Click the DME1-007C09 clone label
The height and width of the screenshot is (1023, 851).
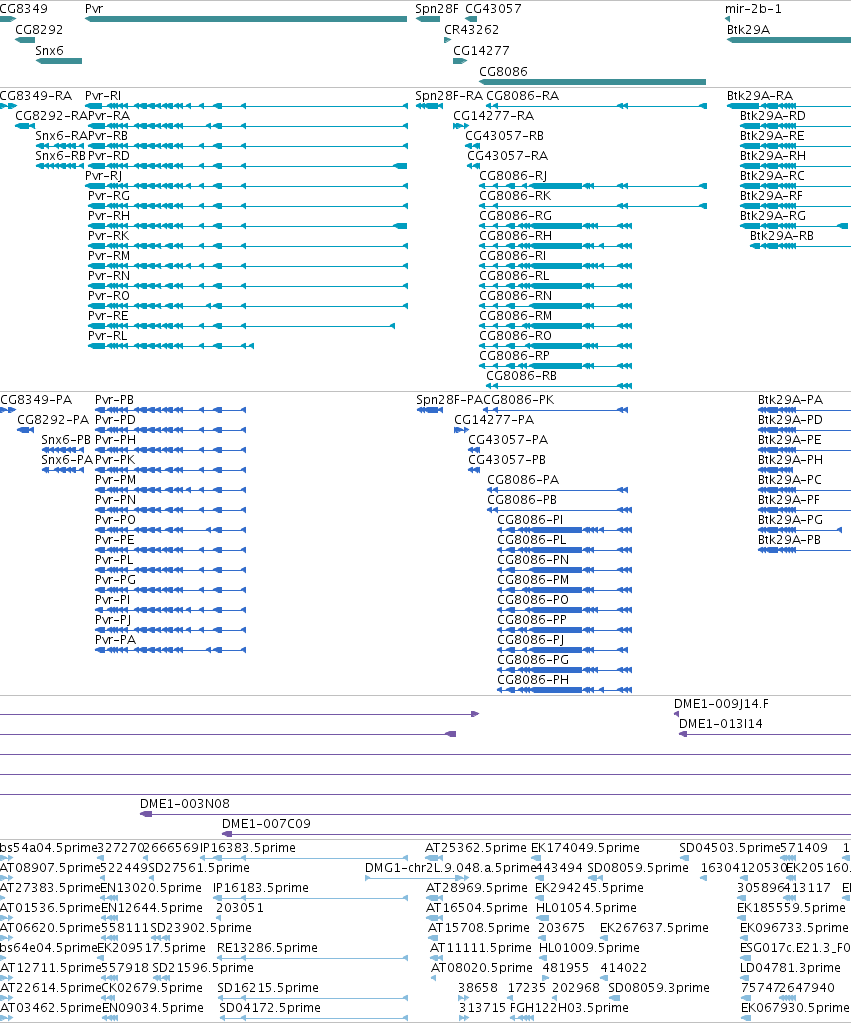[x=266, y=824]
